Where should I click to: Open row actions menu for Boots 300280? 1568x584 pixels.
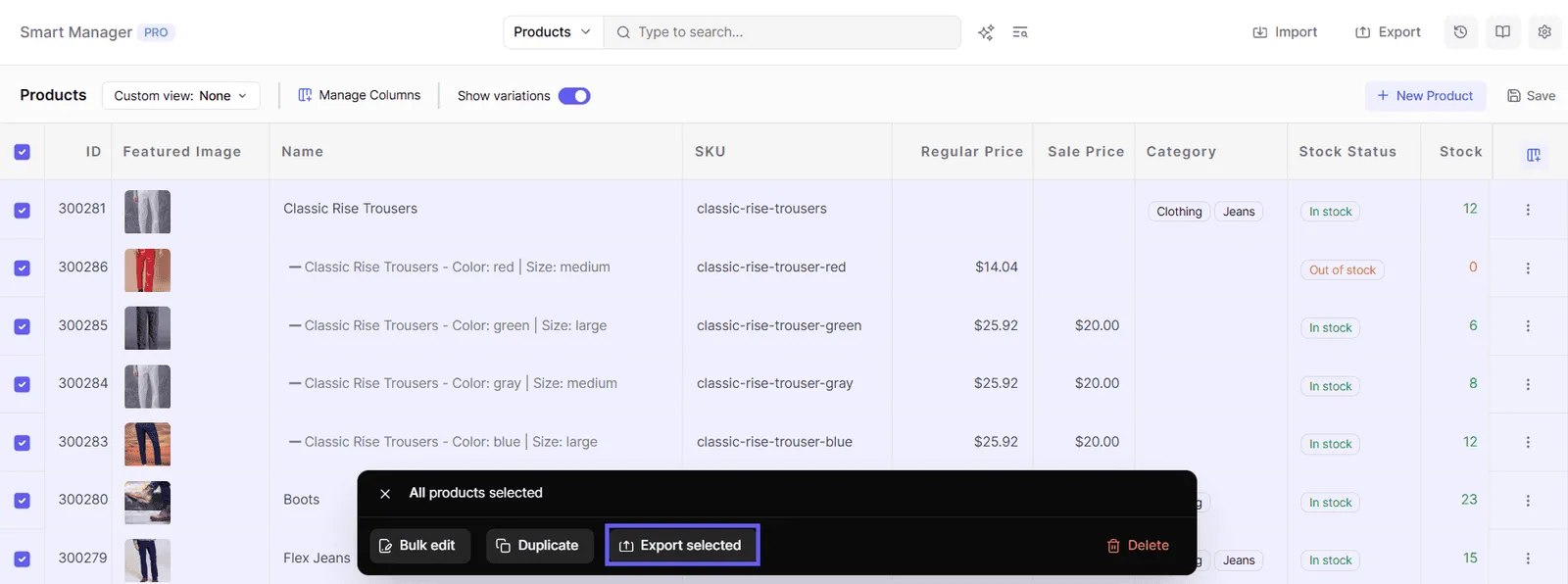point(1528,501)
